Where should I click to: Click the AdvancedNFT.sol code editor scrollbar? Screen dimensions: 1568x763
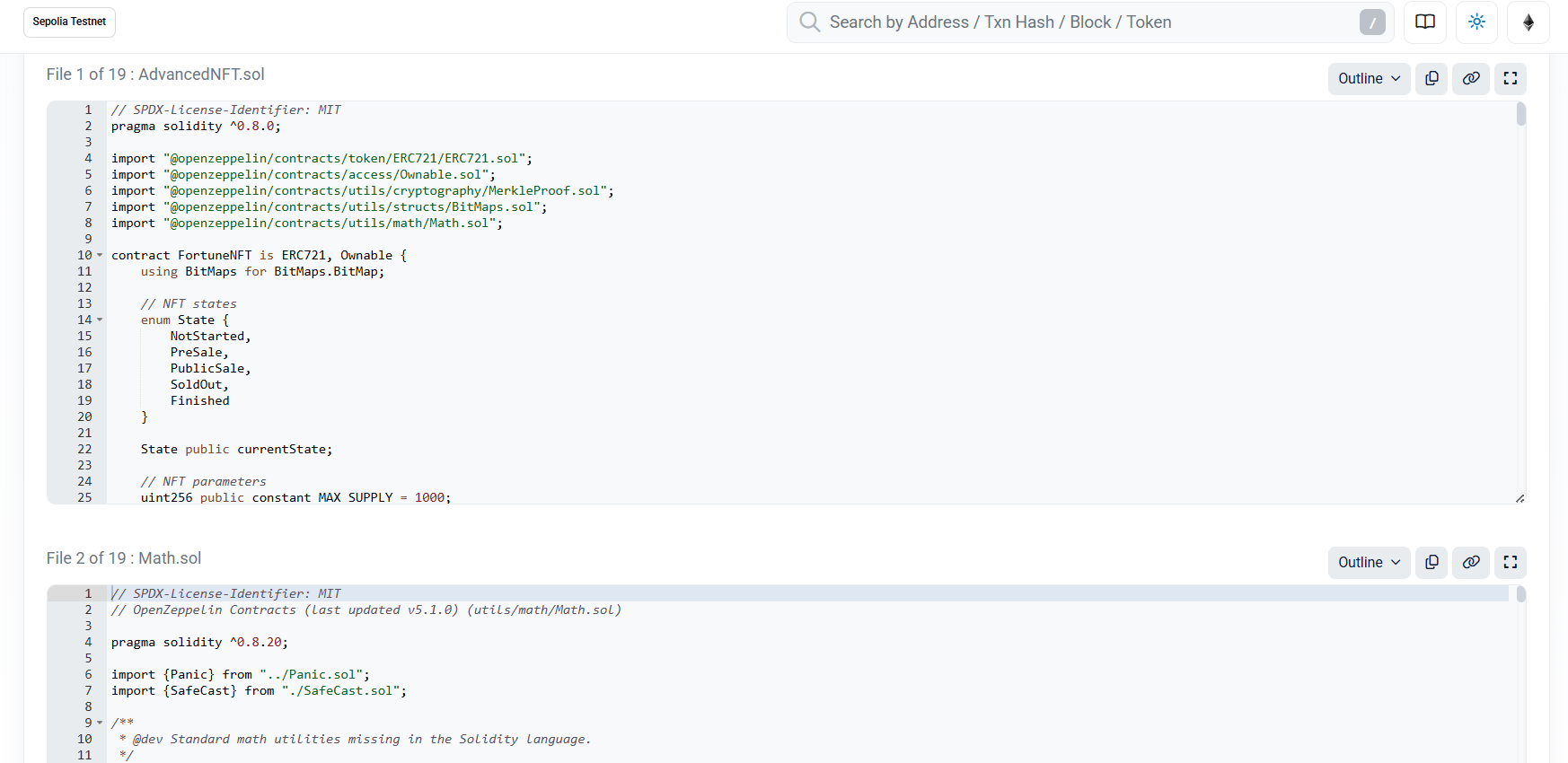coord(1520,115)
